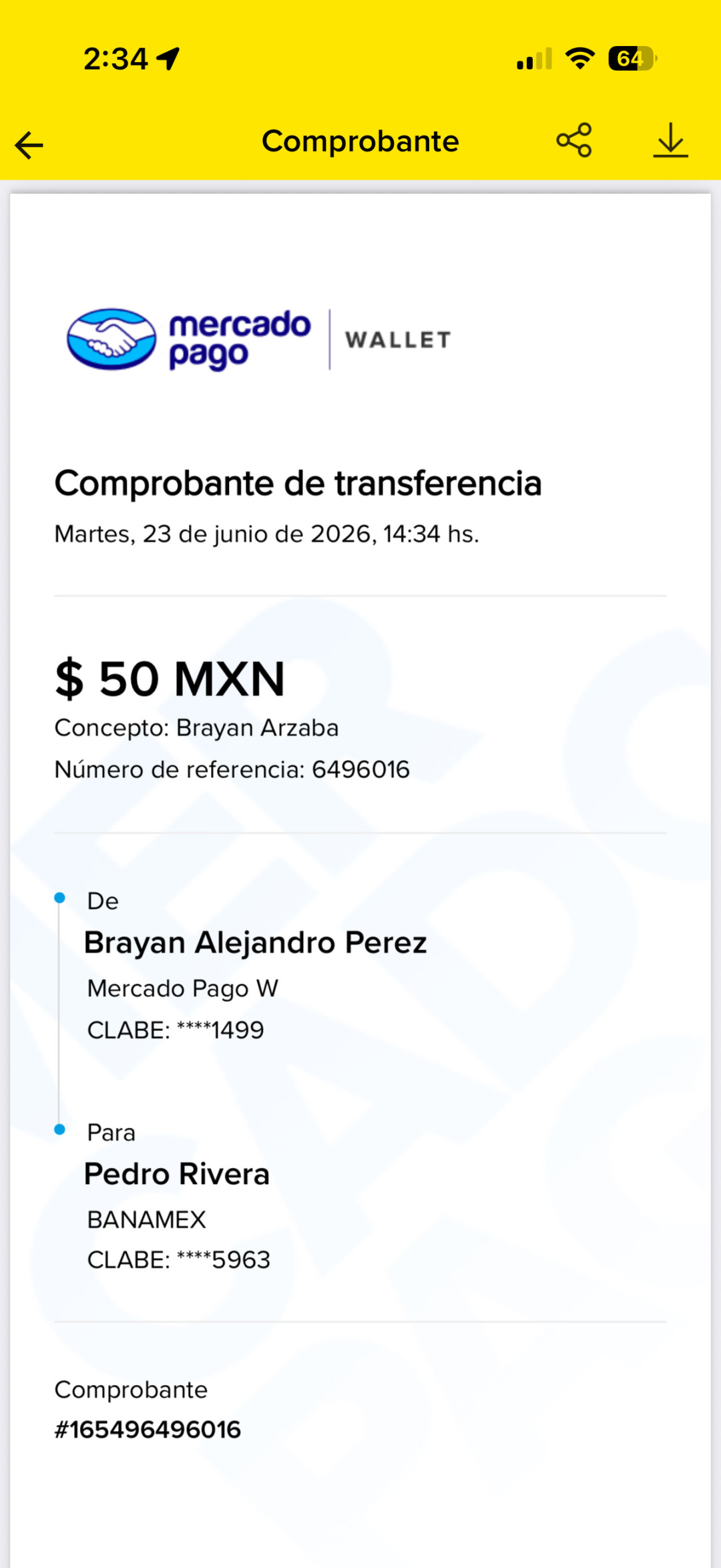This screenshot has height=1568, width=721.
Task: Tap the download receipt icon
Action: pyautogui.click(x=670, y=140)
